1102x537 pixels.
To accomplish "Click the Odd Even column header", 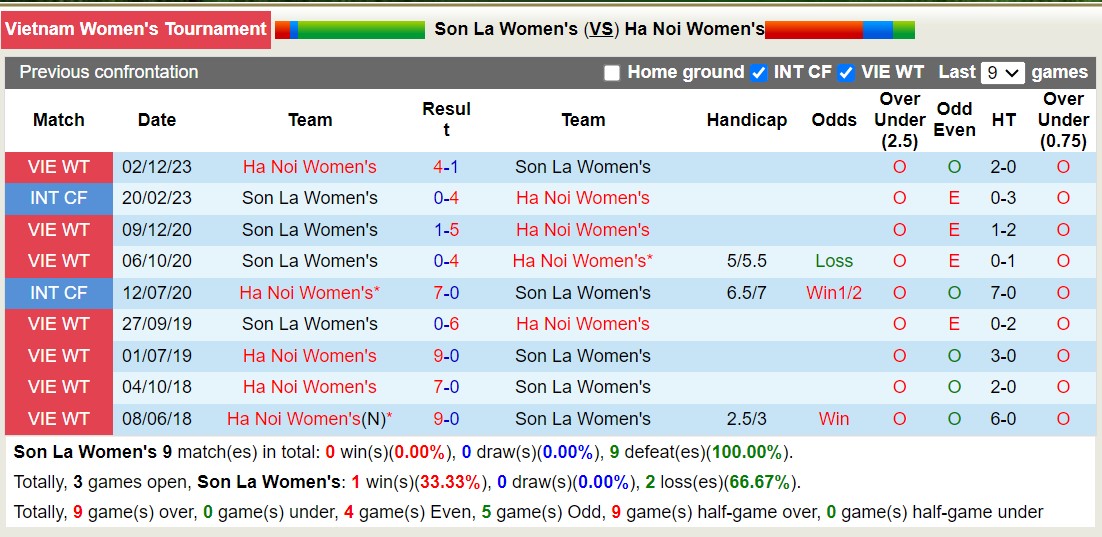I will tap(954, 120).
